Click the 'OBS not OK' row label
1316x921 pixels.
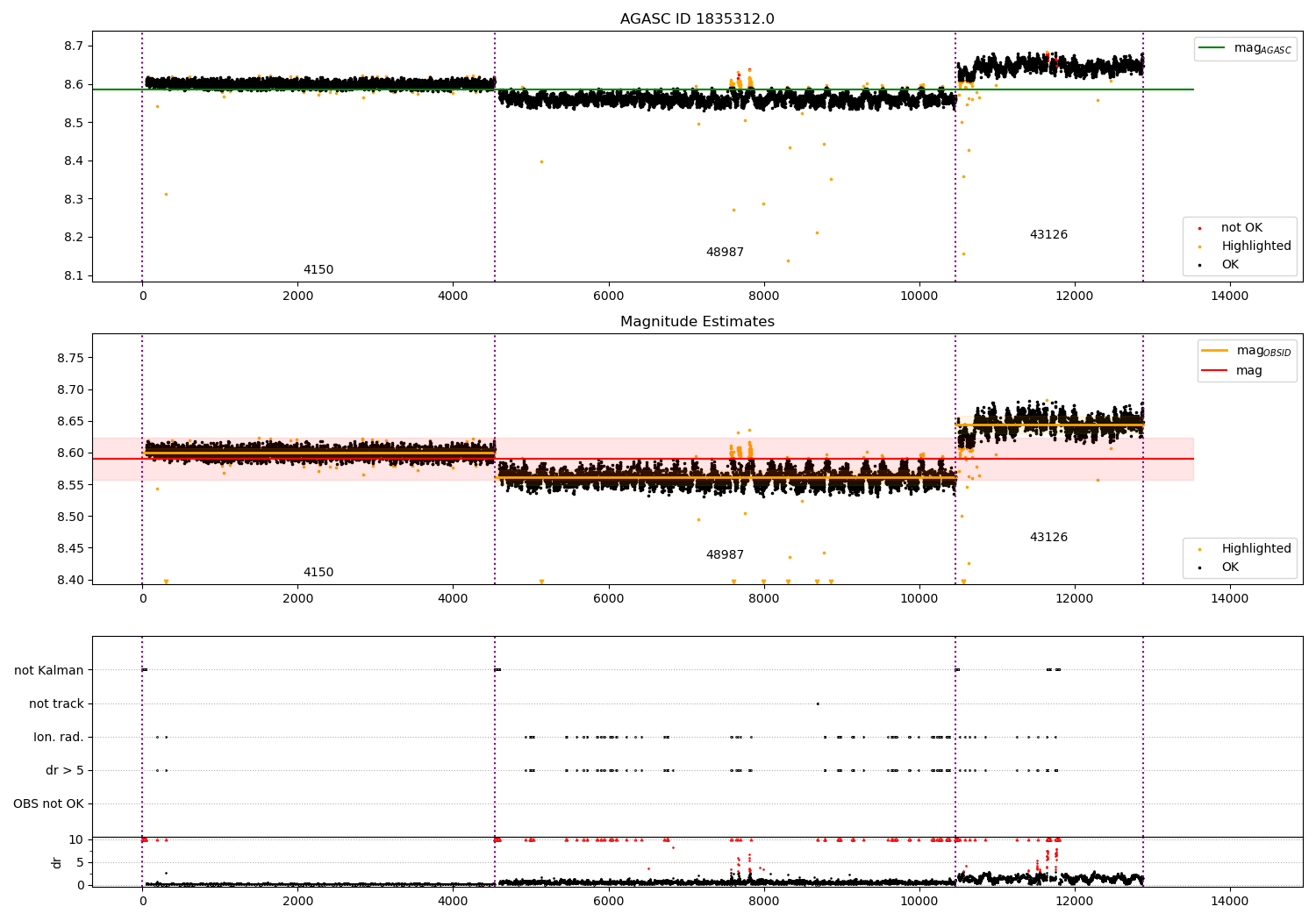(x=48, y=804)
